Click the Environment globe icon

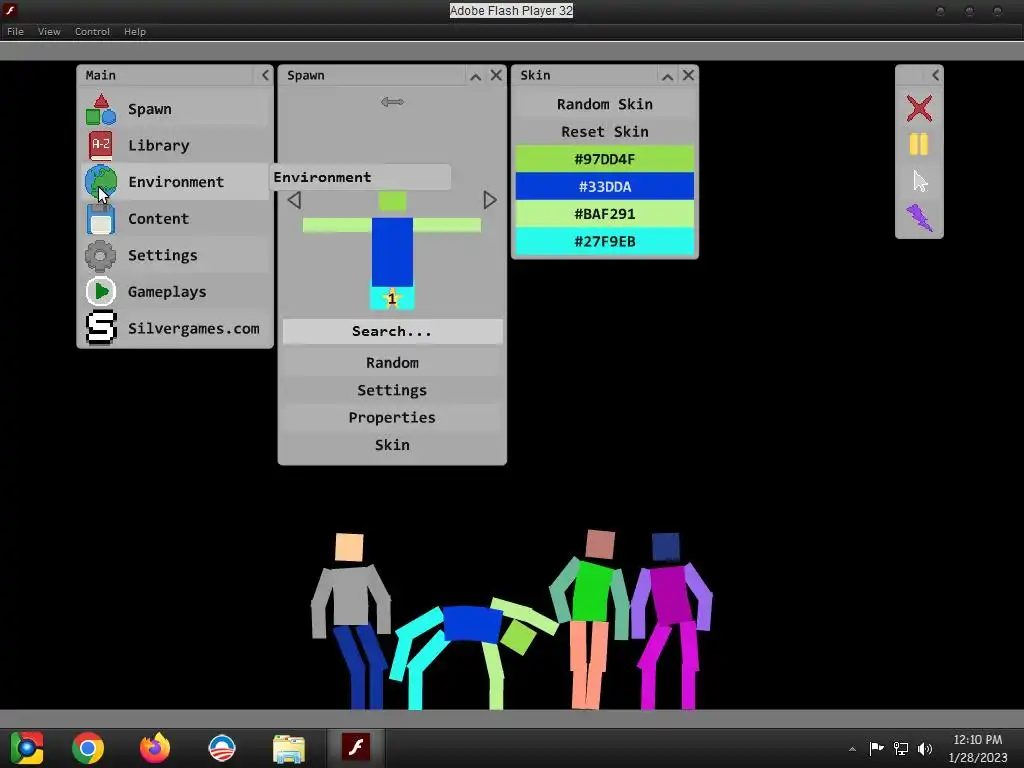click(101, 182)
